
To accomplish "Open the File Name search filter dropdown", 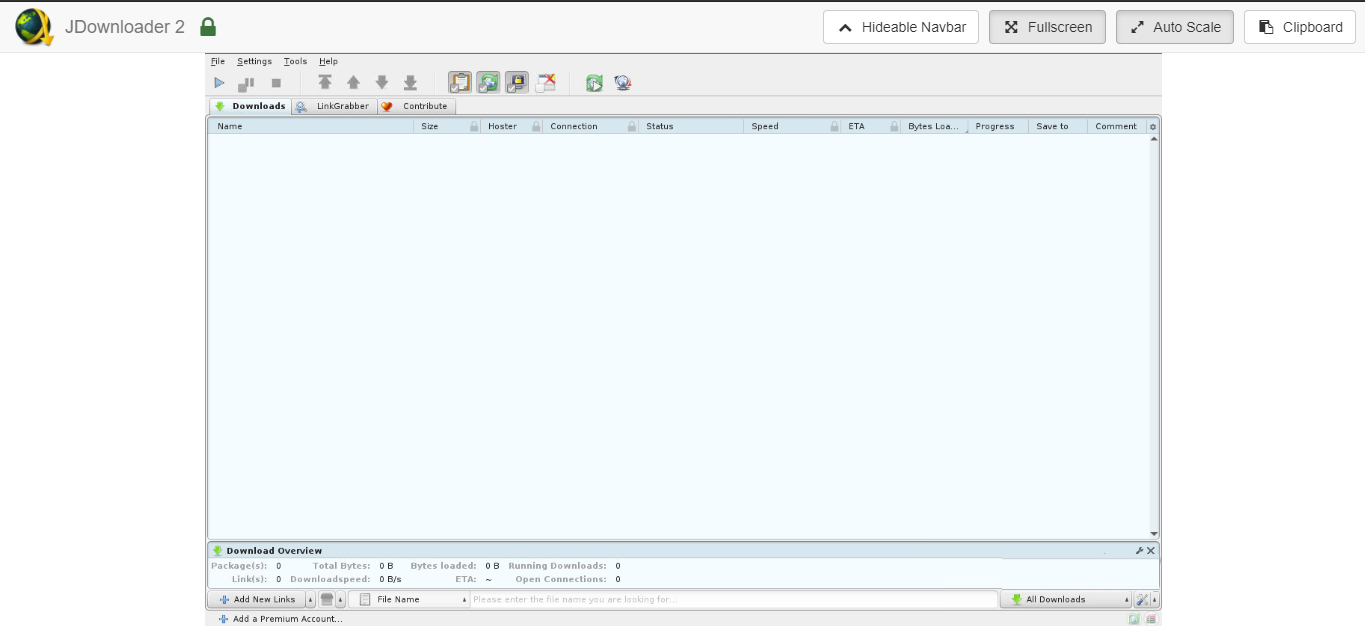I will coord(463,599).
